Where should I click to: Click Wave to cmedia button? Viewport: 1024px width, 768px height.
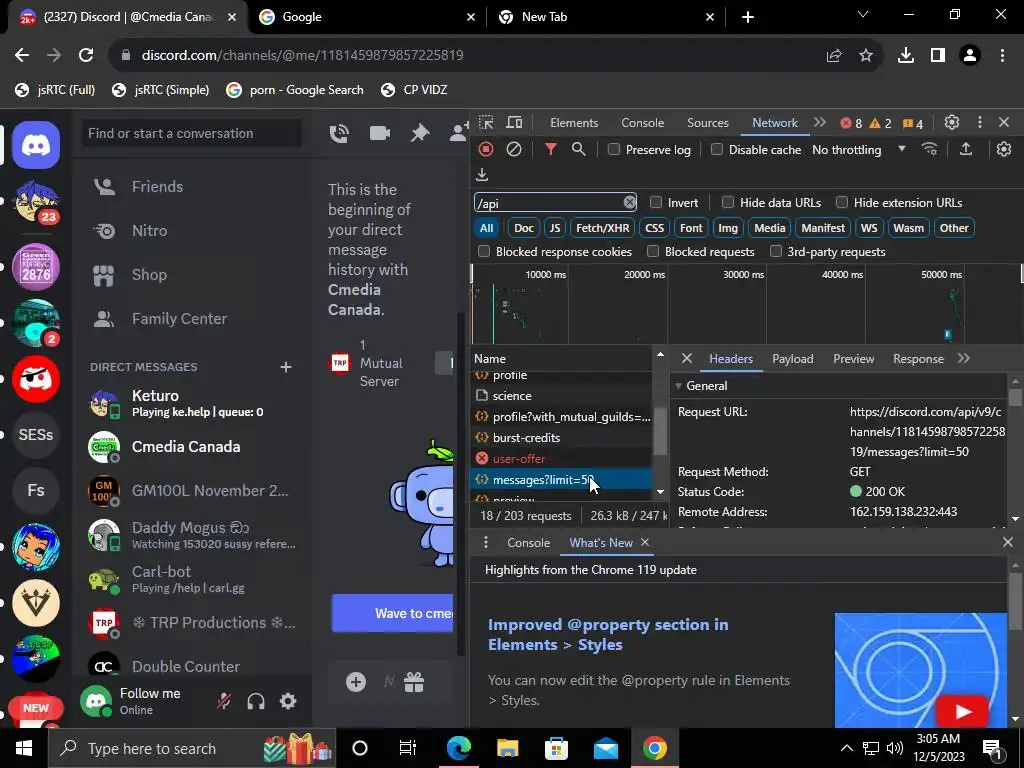[x=392, y=613]
